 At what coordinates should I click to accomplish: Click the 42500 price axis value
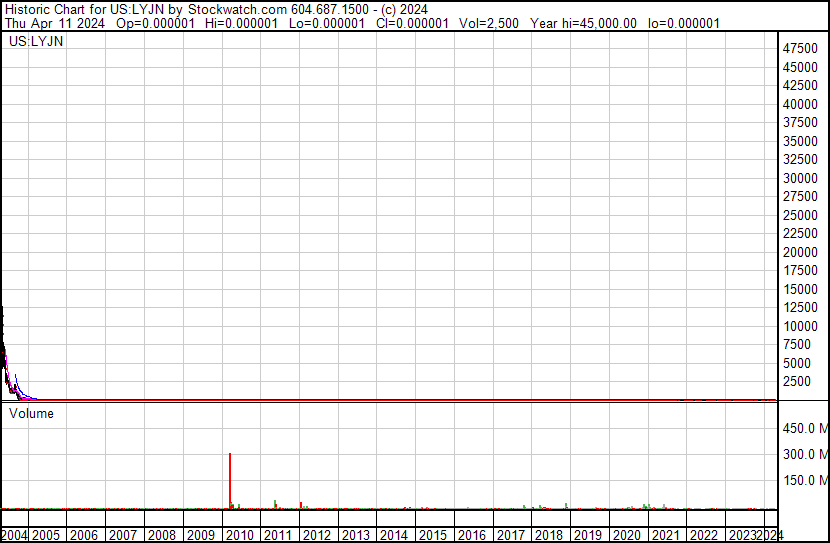point(800,85)
